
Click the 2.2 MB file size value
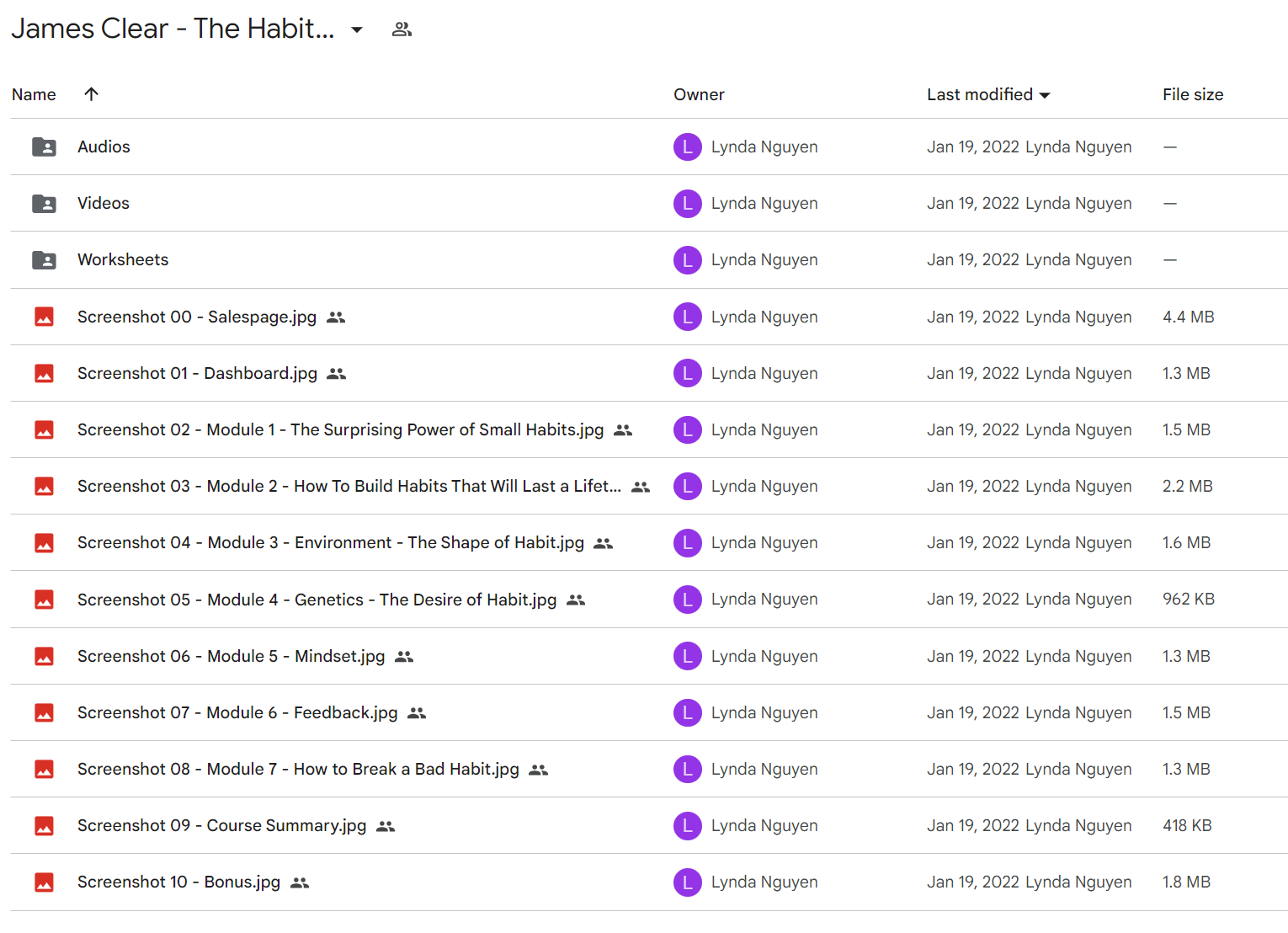click(1188, 486)
